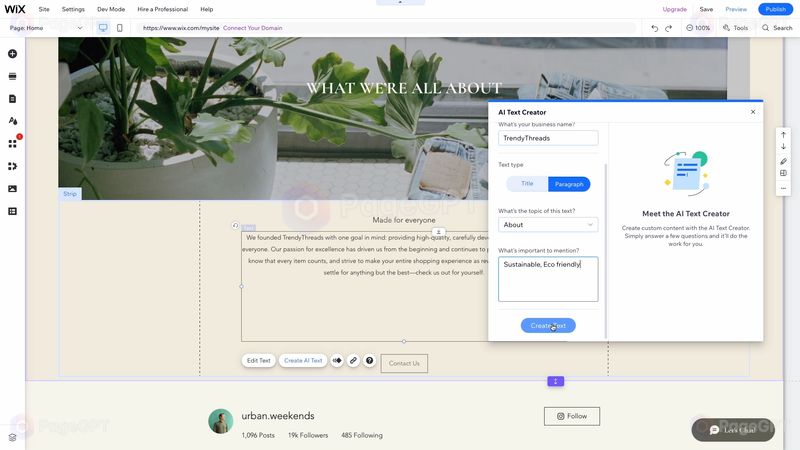Click the AI Text Creator panel scrollbar
This screenshot has height=450, width=800.
point(606,250)
